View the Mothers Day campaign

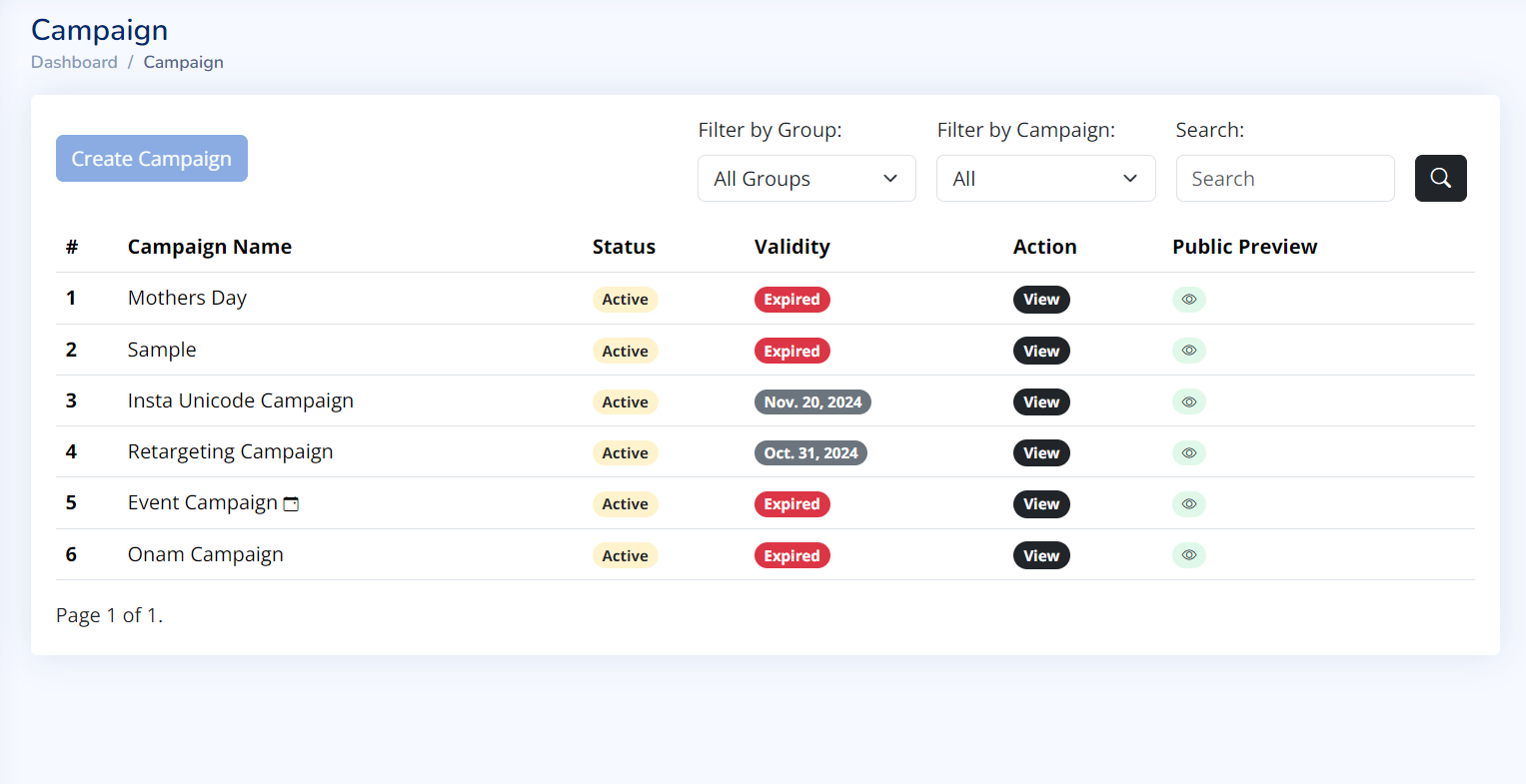[x=1041, y=300]
